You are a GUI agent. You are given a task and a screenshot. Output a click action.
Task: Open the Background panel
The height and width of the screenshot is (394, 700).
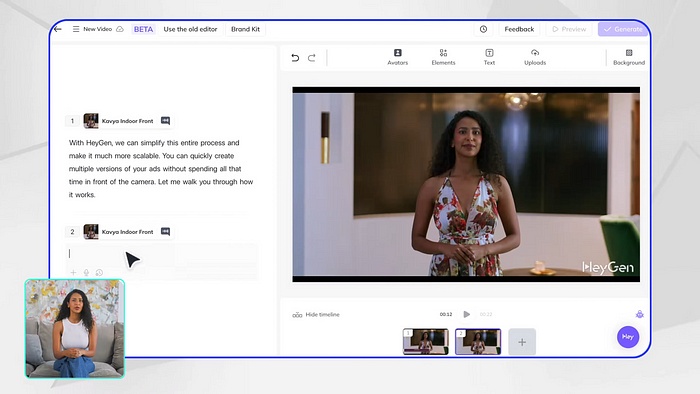629,57
